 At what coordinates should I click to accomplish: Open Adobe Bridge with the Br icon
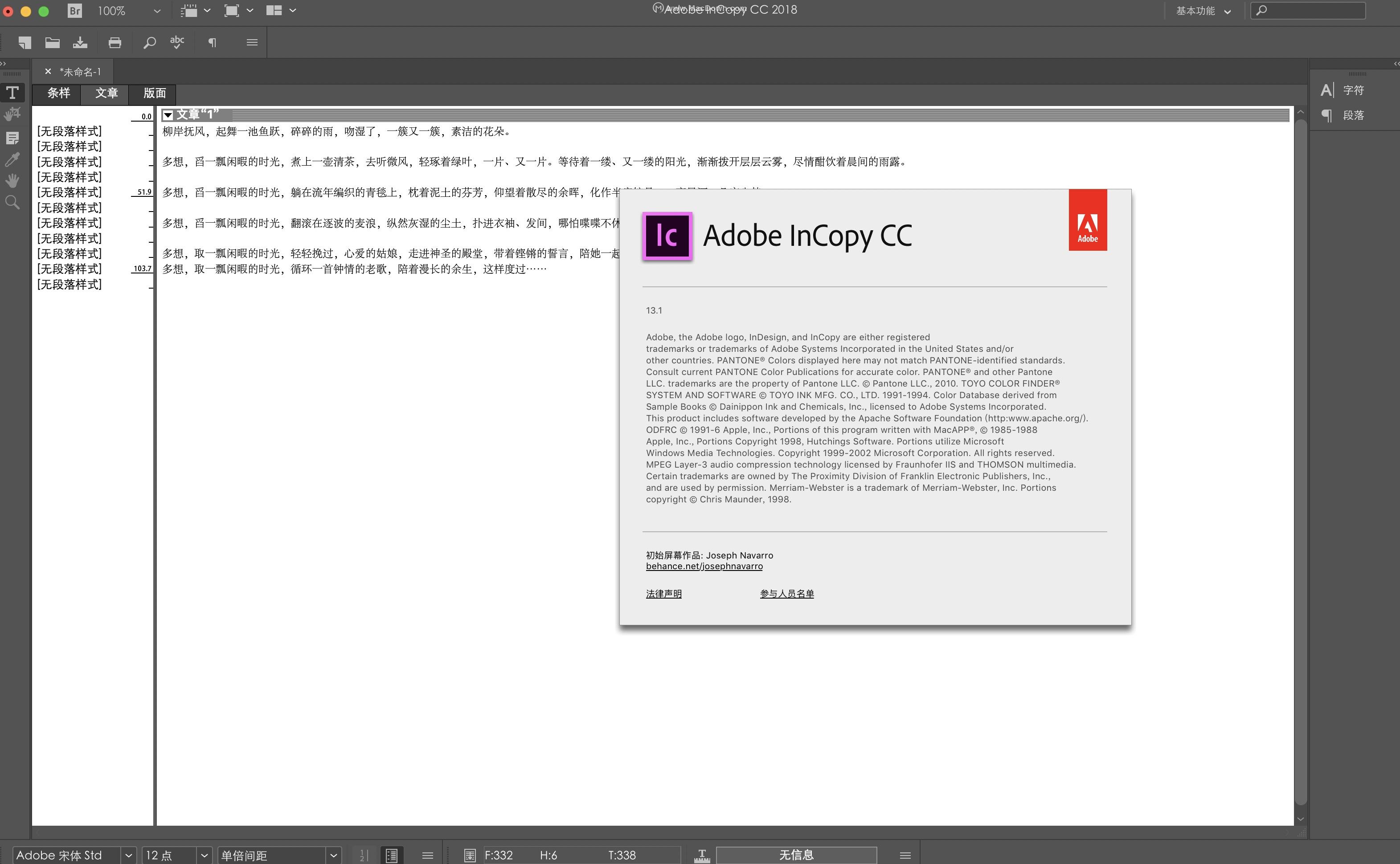[x=74, y=11]
